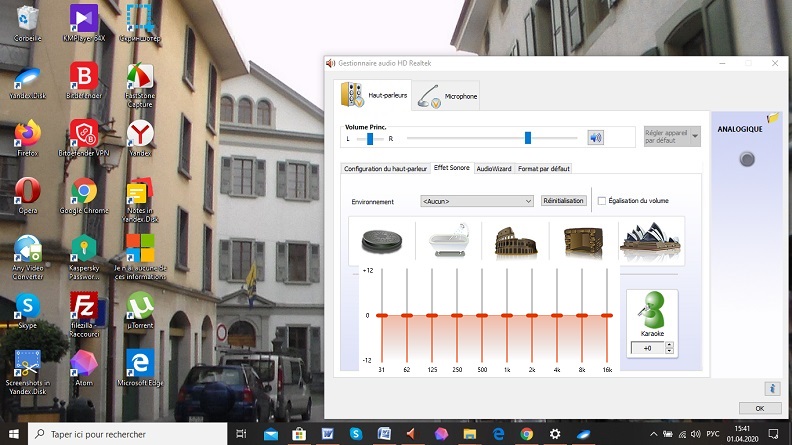Screen dimensions: 792x445
Task: Click the OK button
Action: click(x=760, y=408)
